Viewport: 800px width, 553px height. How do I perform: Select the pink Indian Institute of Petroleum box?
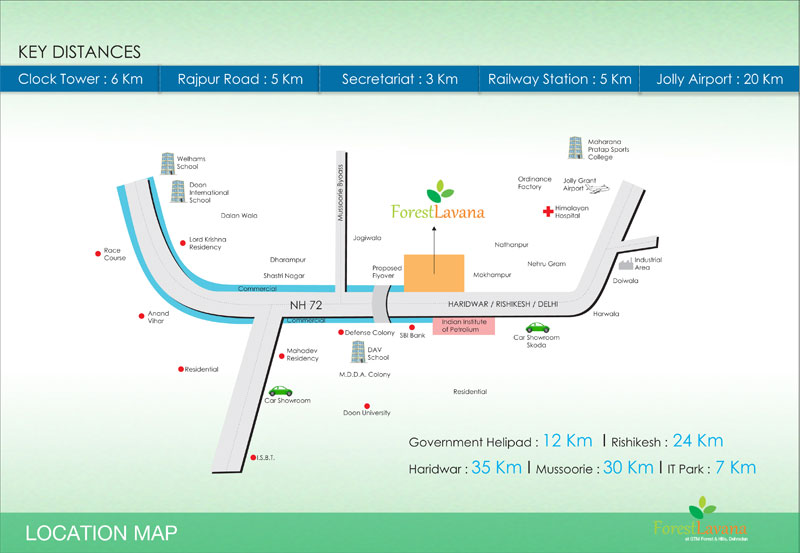pyautogui.click(x=464, y=326)
